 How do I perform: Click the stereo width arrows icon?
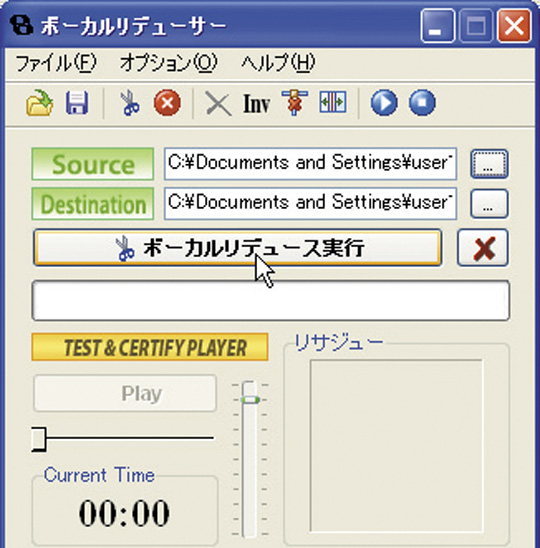pos(333,102)
